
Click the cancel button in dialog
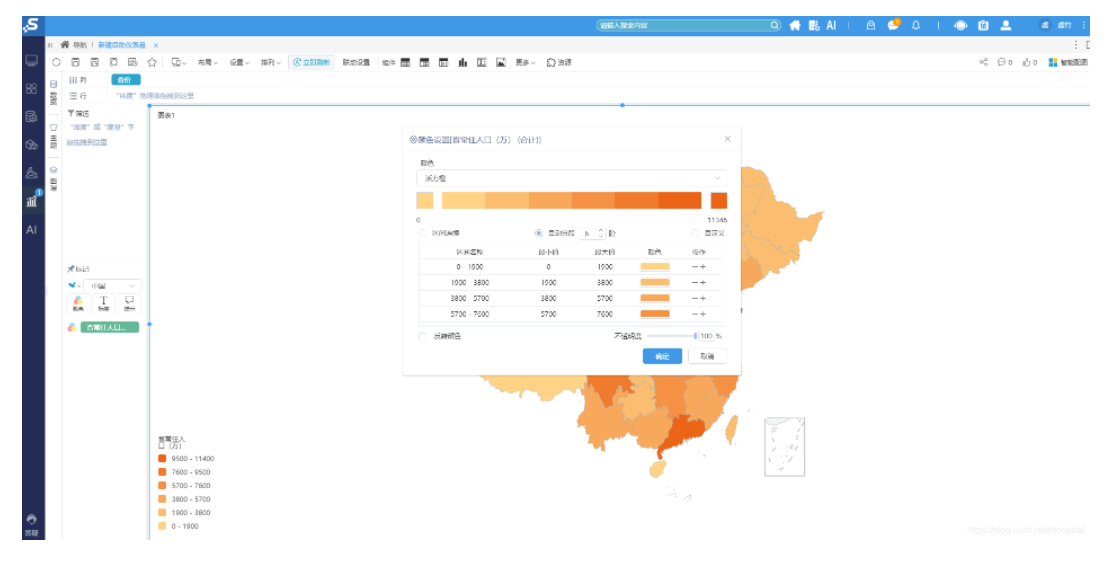707,356
